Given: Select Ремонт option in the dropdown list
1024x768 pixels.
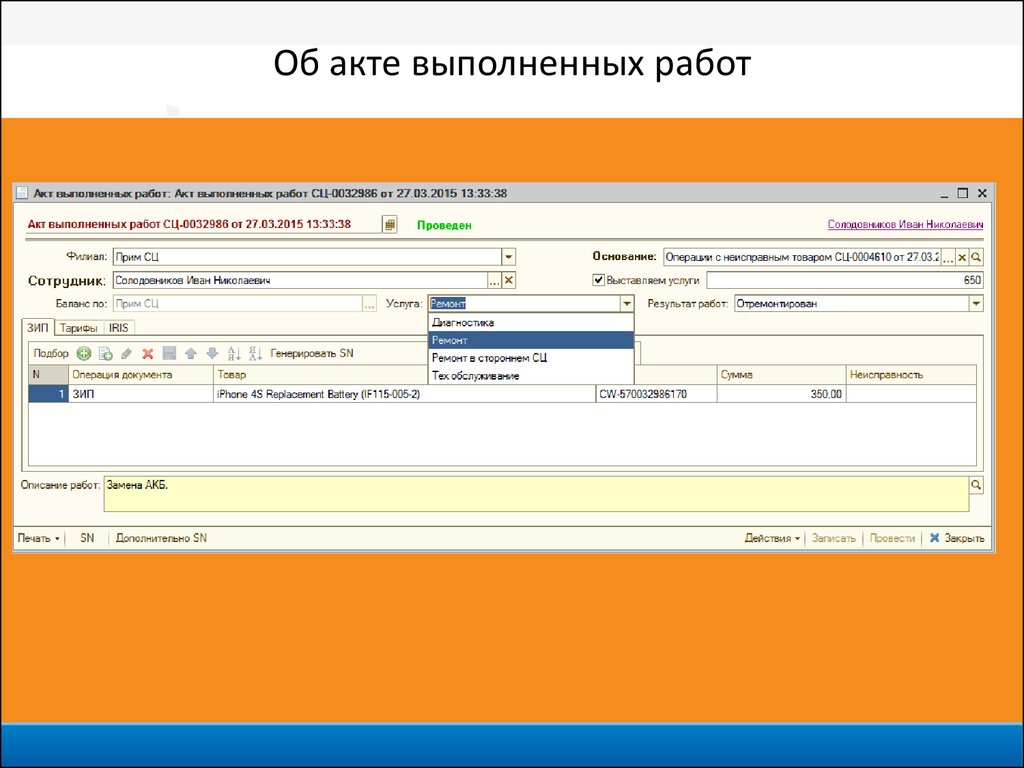Looking at the screenshot, I should tap(531, 340).
